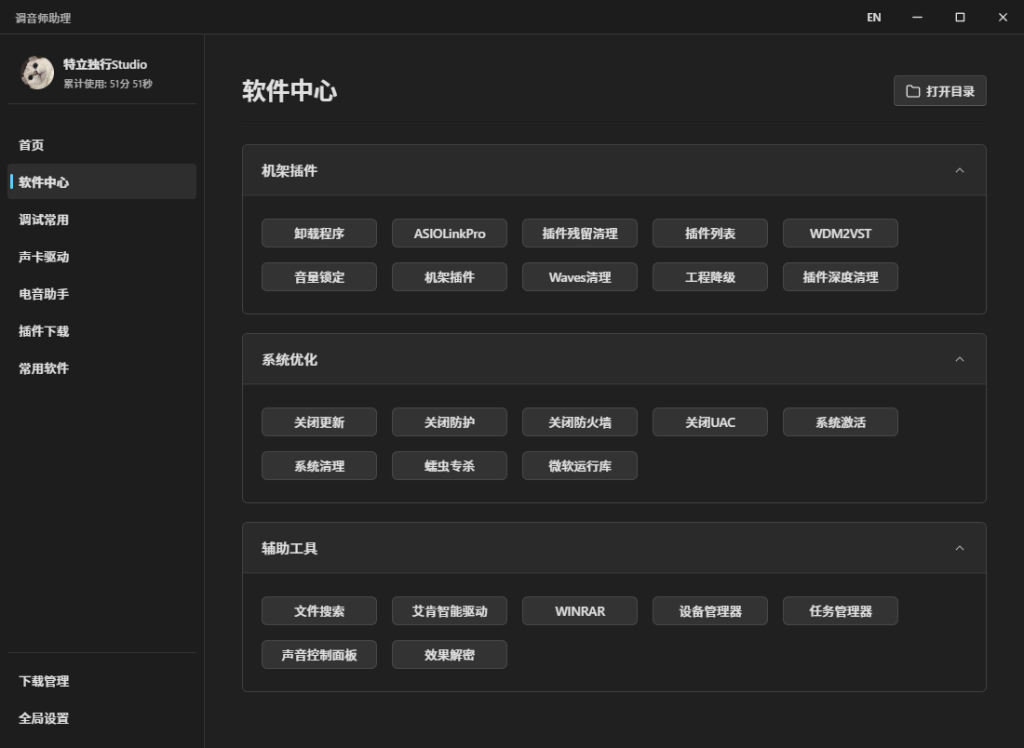1024x748 pixels.
Task: Collapse the 机架插件 section chevron
Action: [x=959, y=171]
